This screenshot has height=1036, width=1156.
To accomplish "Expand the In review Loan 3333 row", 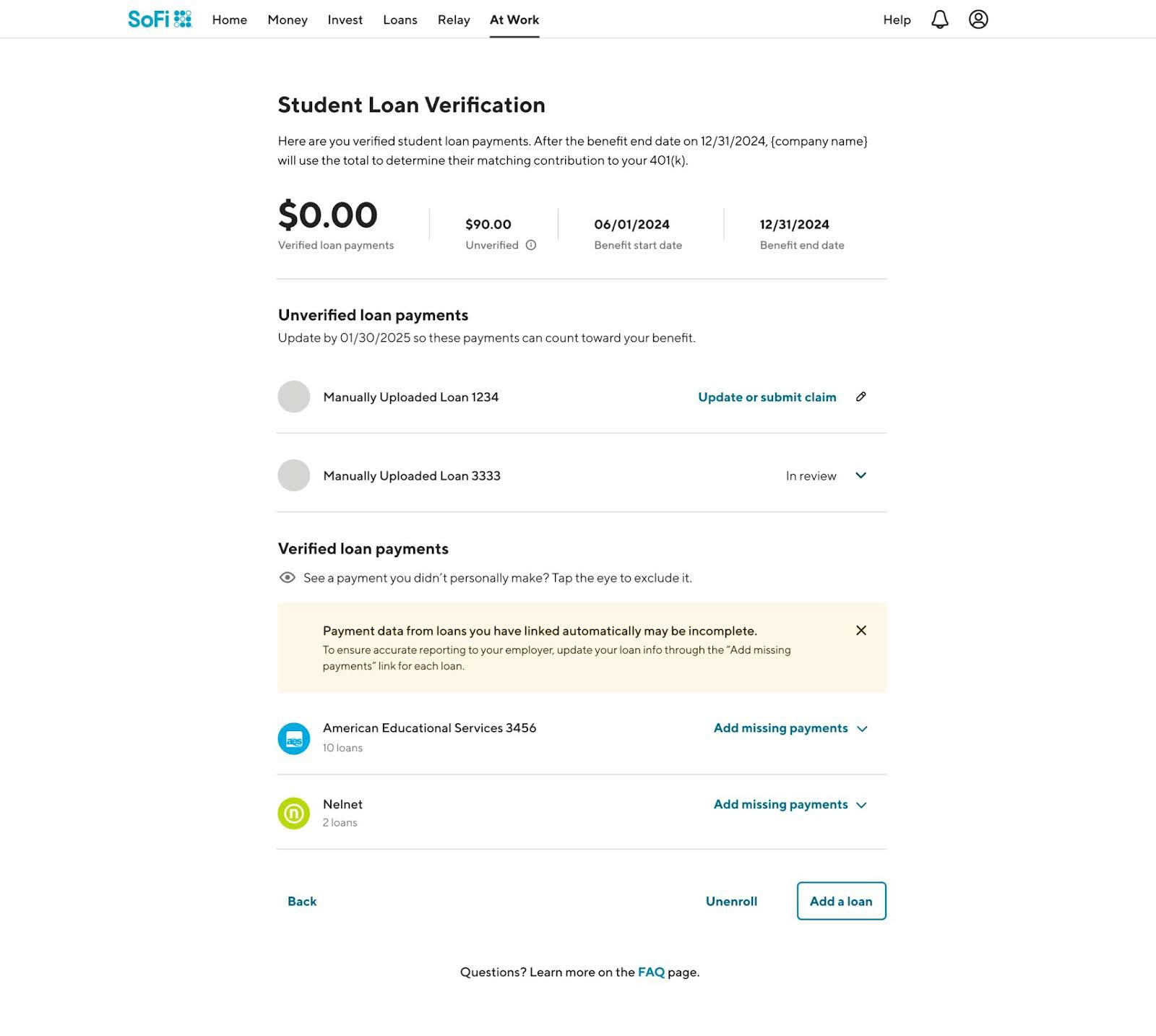I will tap(860, 475).
